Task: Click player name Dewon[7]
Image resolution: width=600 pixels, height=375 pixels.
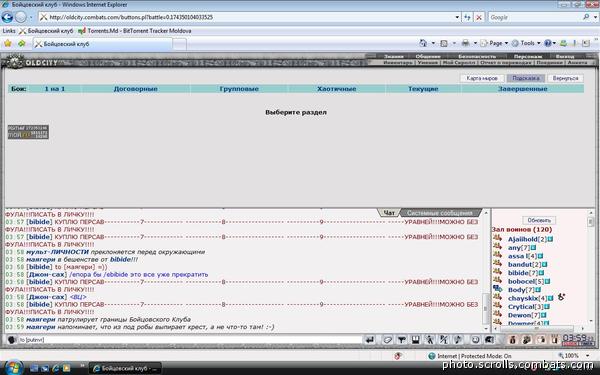Action: (524, 315)
